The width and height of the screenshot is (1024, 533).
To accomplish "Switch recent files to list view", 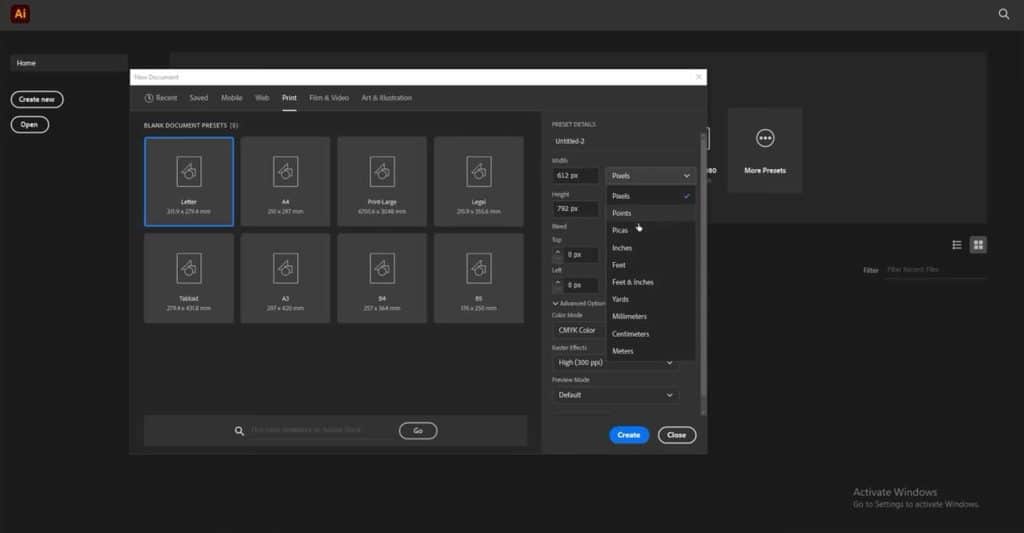I will [957, 245].
